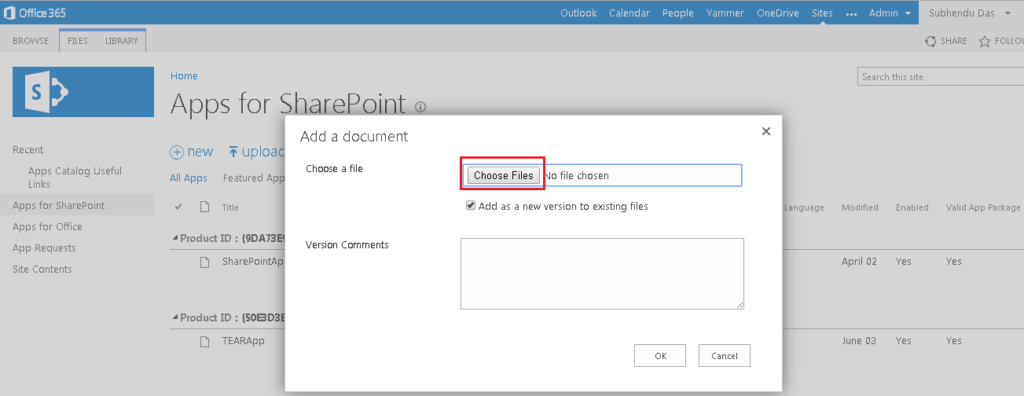Switch to the BROWSE ribbon tab

[x=31, y=41]
